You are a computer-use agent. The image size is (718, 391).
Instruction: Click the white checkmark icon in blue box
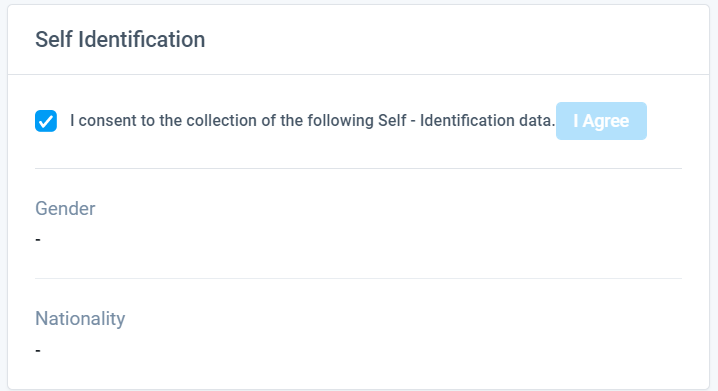pyautogui.click(x=46, y=121)
